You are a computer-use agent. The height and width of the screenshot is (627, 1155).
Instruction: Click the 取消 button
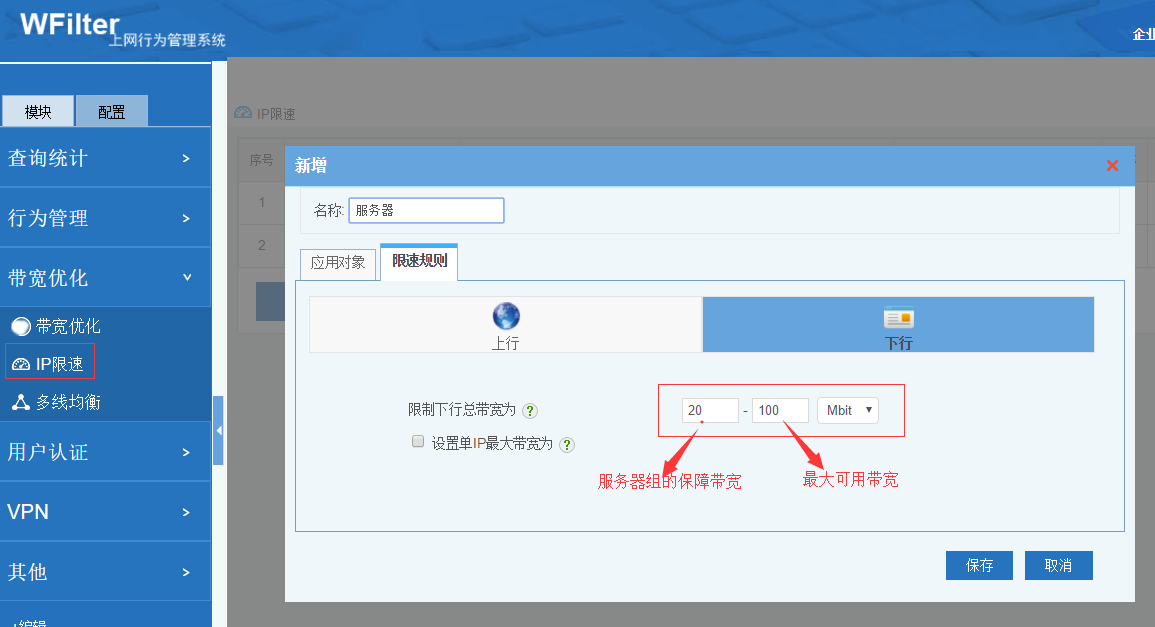(x=1058, y=565)
